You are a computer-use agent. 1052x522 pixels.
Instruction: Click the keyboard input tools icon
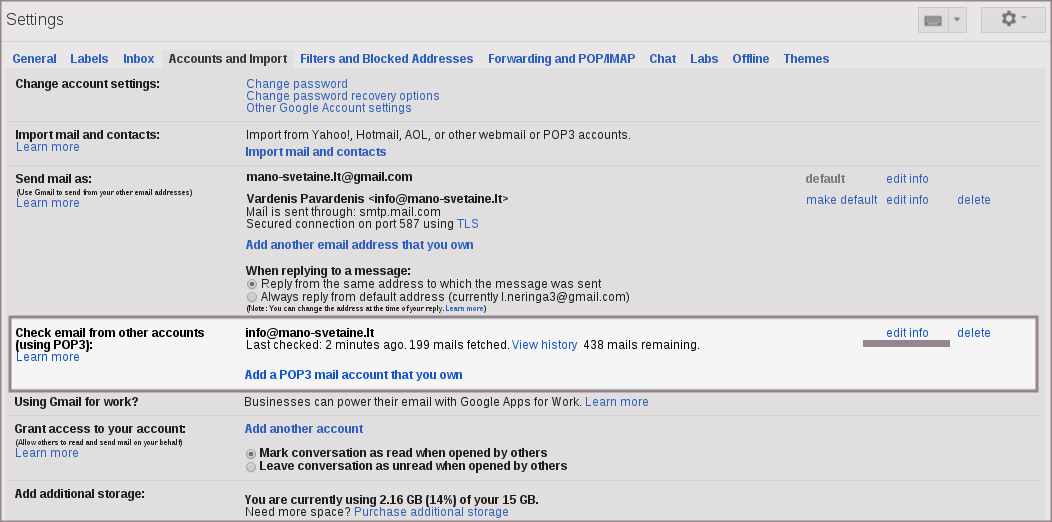click(932, 20)
